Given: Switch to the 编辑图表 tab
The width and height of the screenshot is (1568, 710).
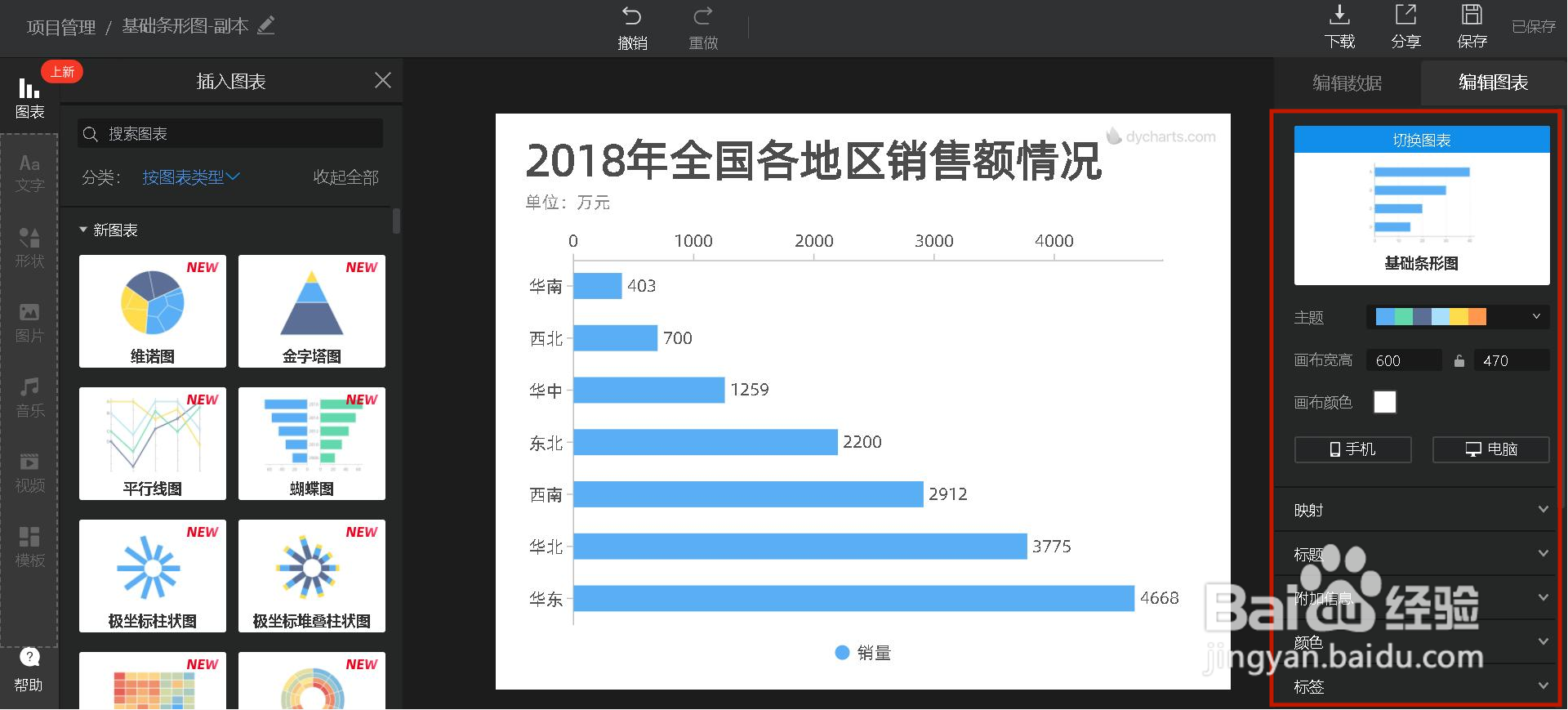Looking at the screenshot, I should [x=1493, y=83].
